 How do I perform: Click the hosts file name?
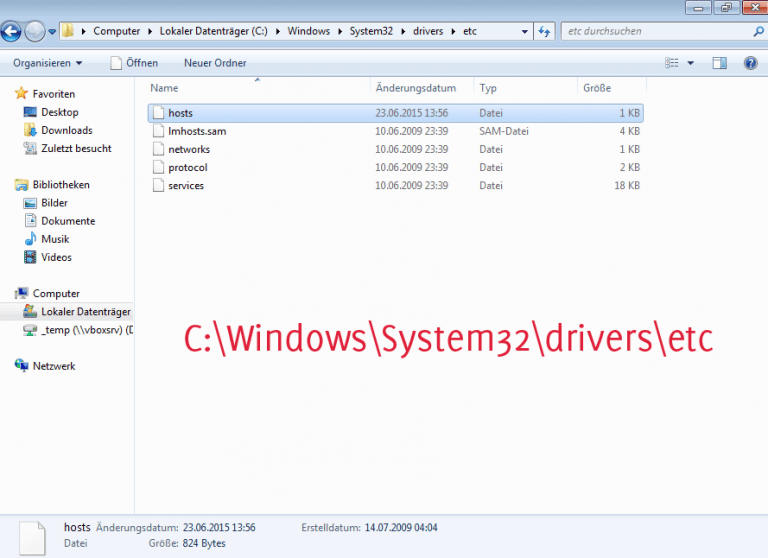[180, 113]
